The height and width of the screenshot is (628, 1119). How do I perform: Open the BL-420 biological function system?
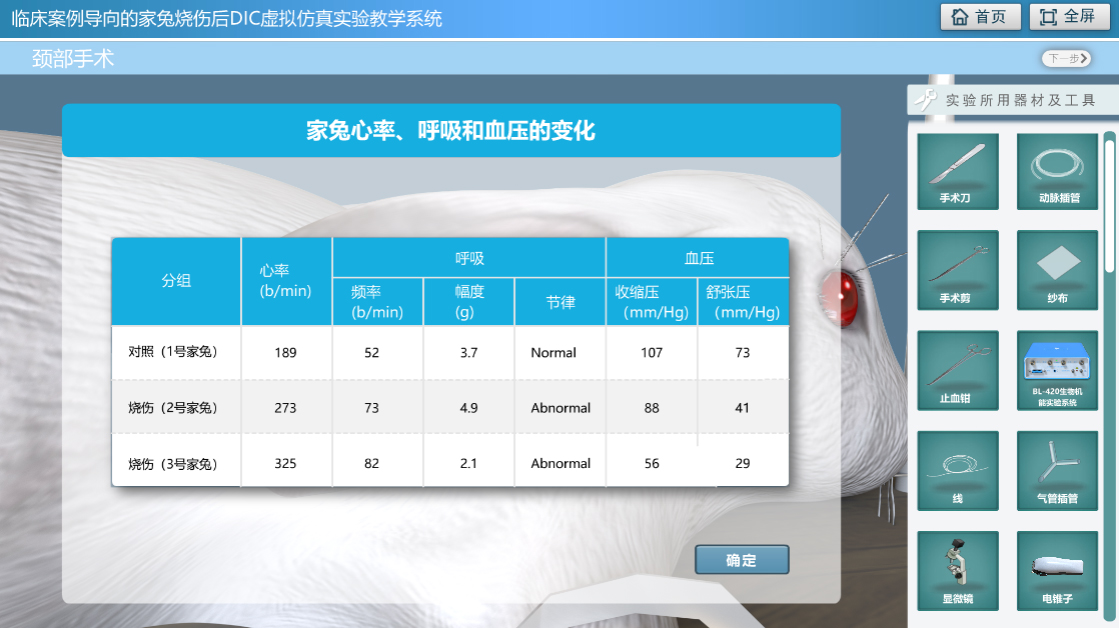[1057, 369]
